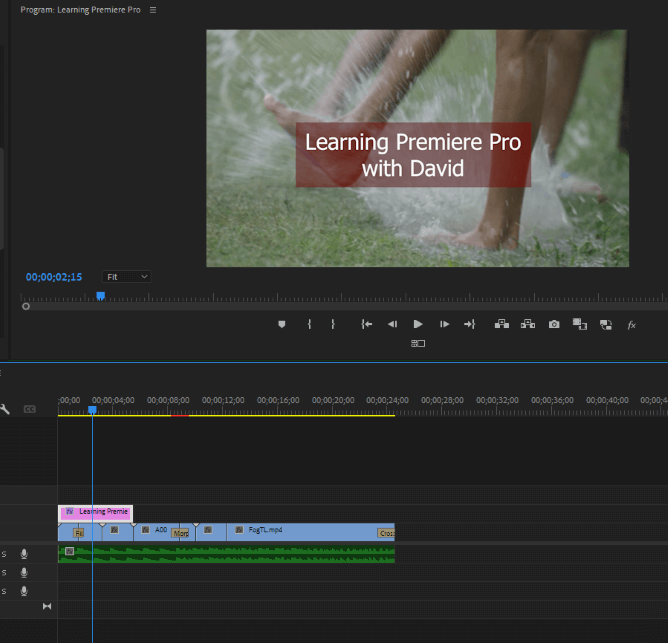
Task: Click the fx badge on A00 clip
Action: [x=146, y=530]
